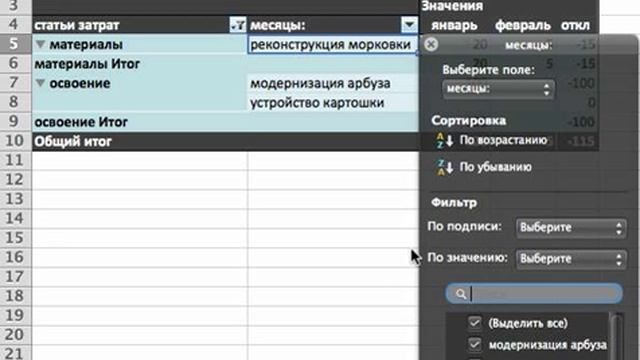Toggle the (Выделить все) checkbox

tap(474, 323)
